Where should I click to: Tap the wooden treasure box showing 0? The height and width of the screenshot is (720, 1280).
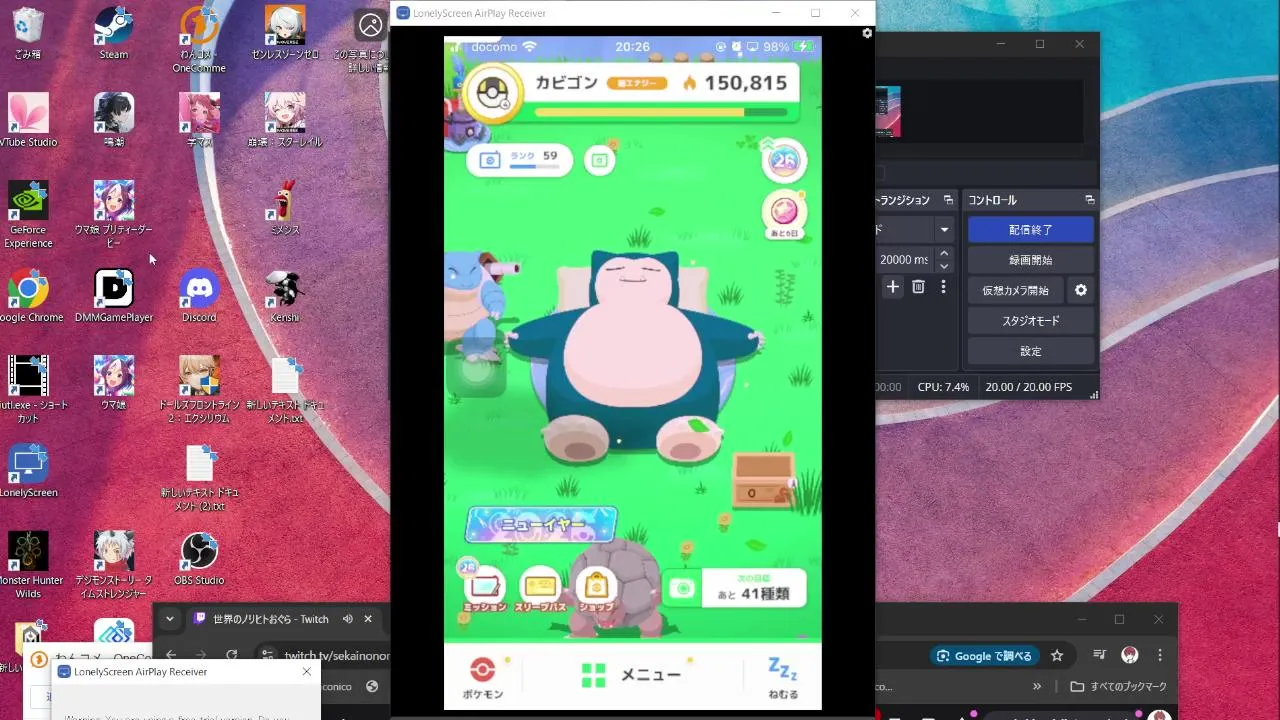764,481
